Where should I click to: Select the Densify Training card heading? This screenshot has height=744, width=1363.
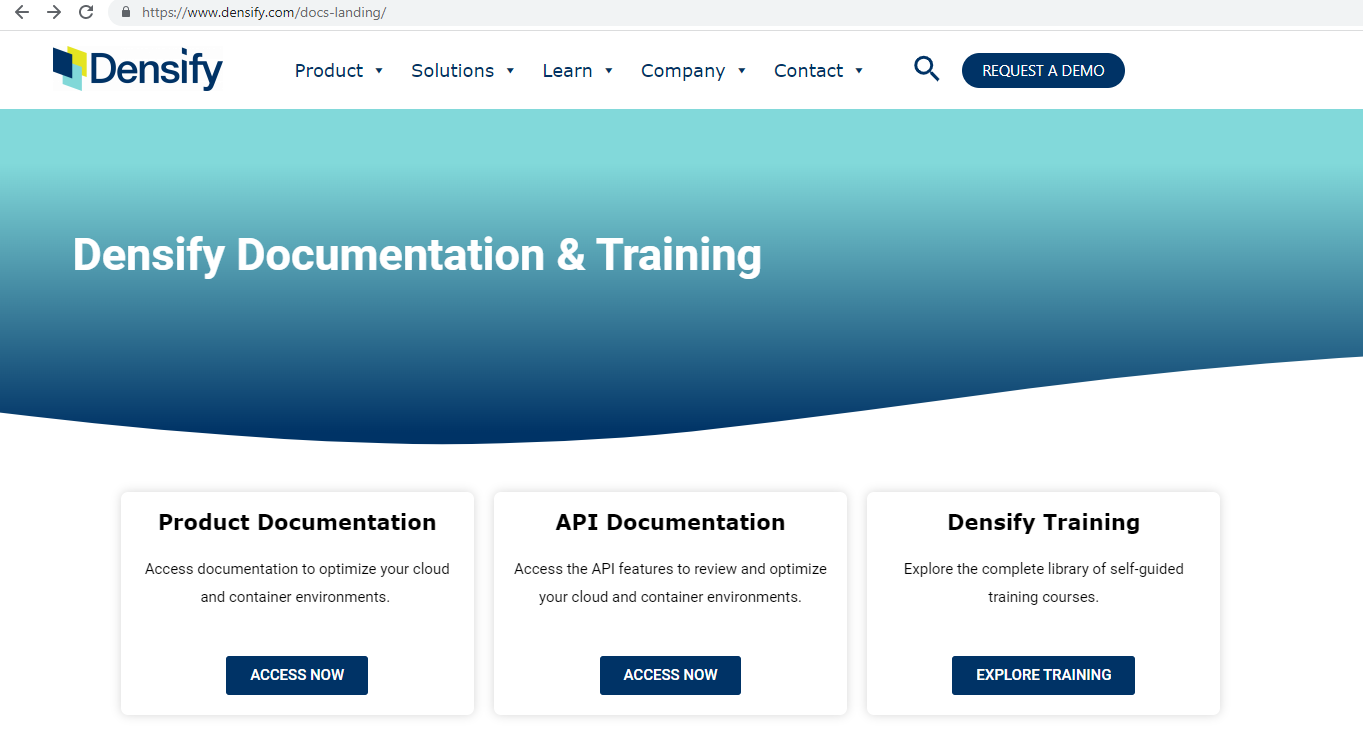pyautogui.click(x=1043, y=522)
